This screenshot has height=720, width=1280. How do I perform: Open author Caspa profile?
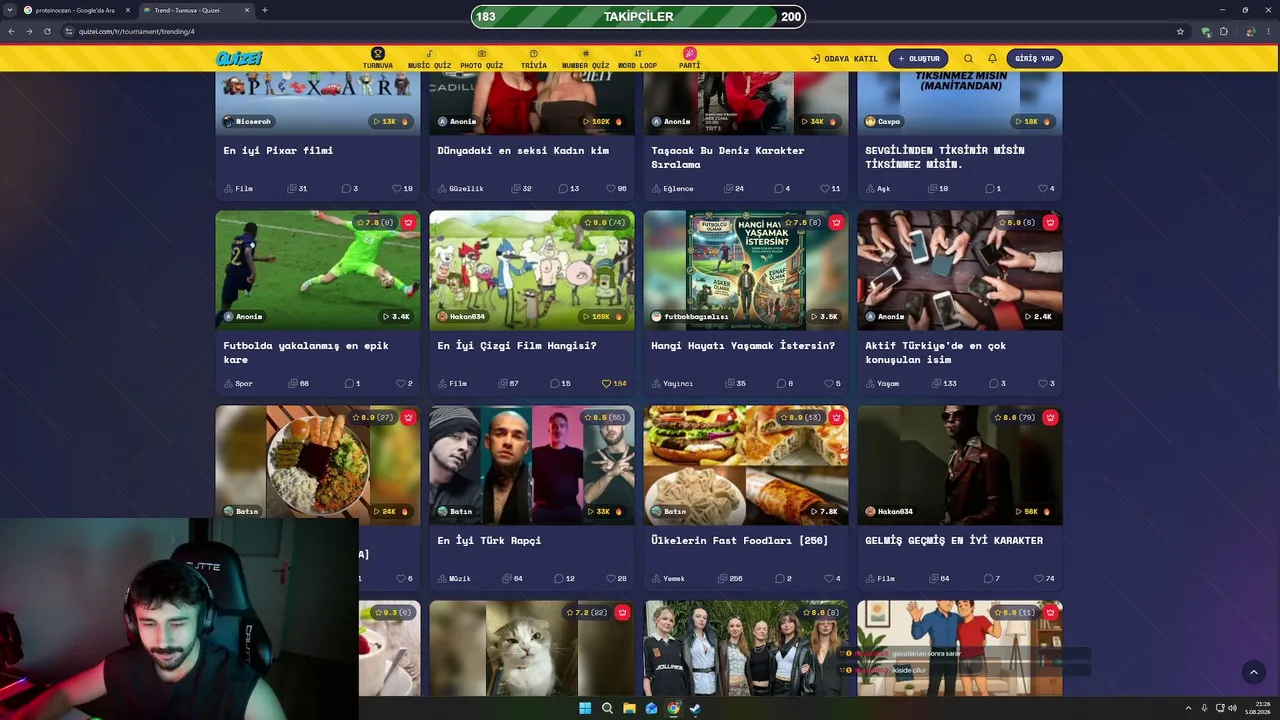coord(883,121)
